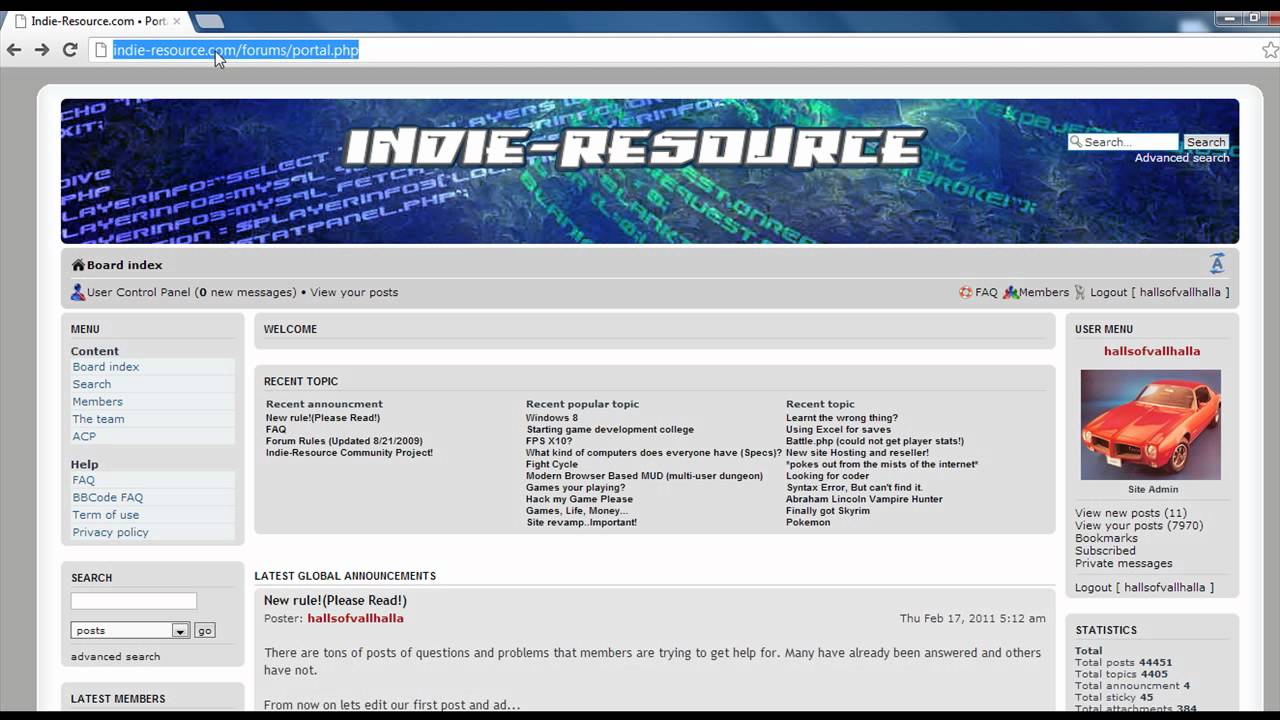The height and width of the screenshot is (720, 1280).
Task: Click the Logout icon in header bar
Action: point(1079,292)
